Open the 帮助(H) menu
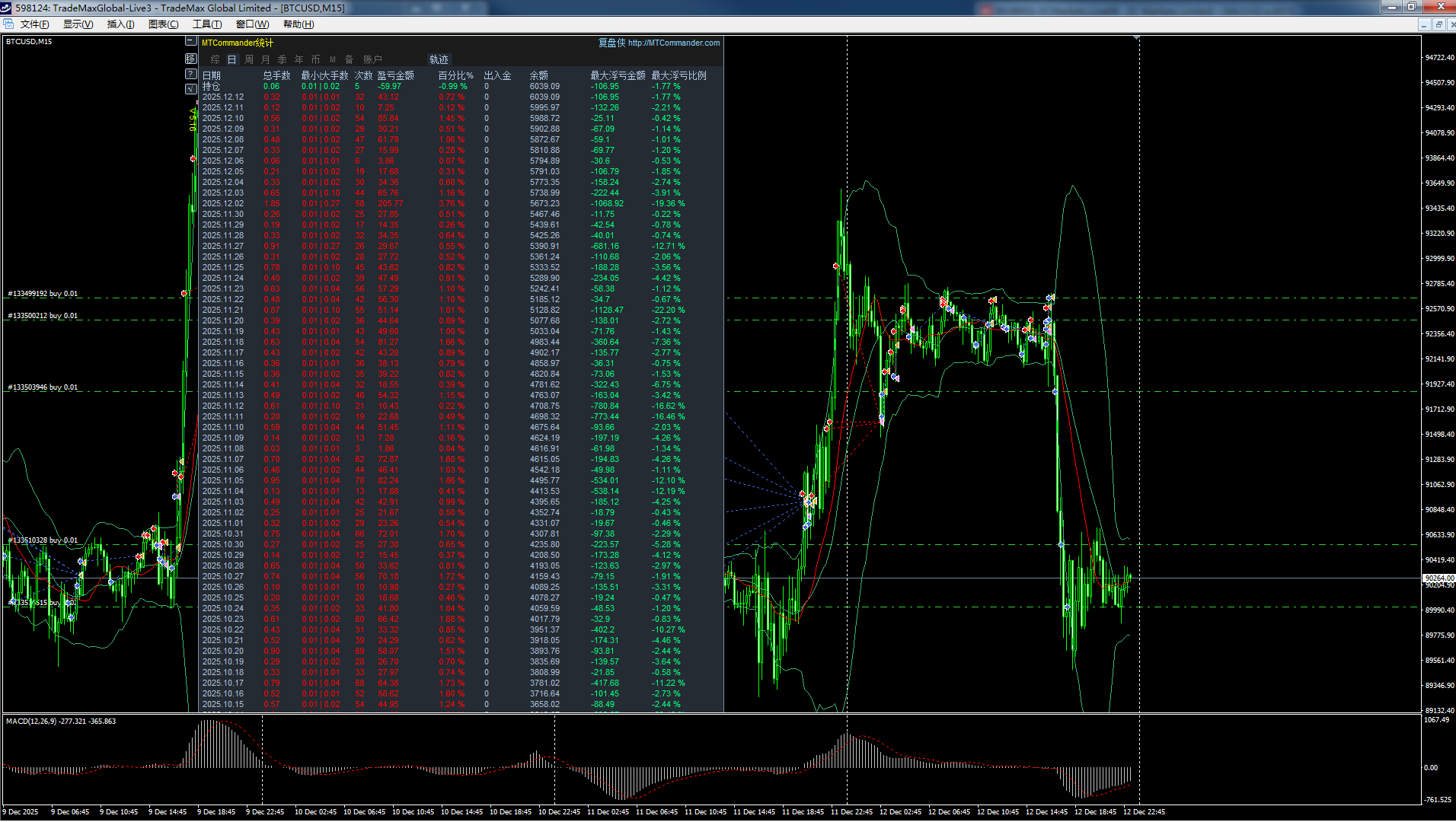1456x822 pixels. click(299, 24)
